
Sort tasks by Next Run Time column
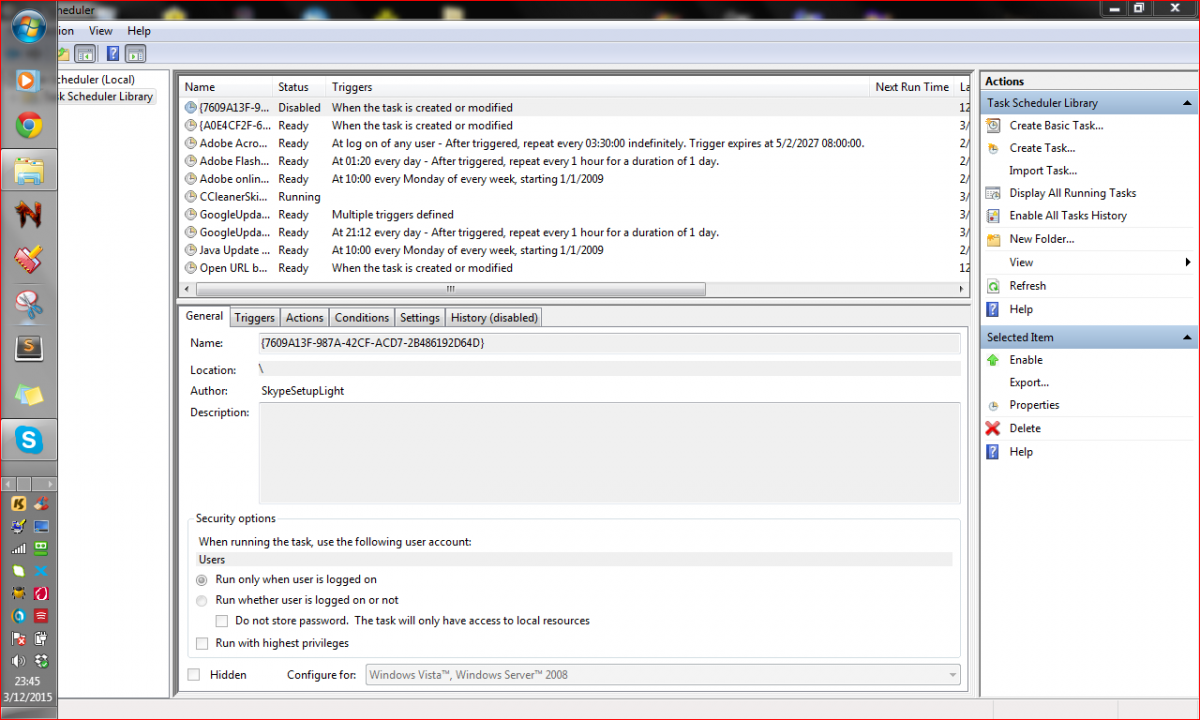coord(912,87)
